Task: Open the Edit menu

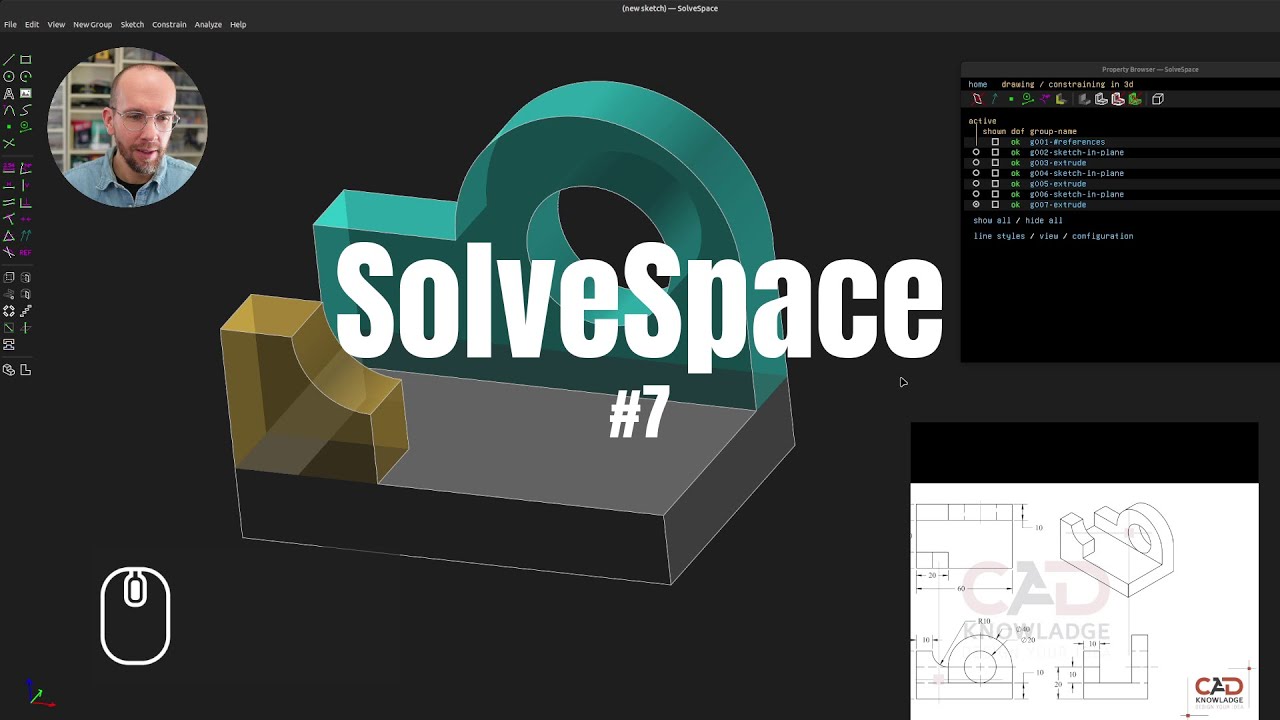Action: [32, 24]
